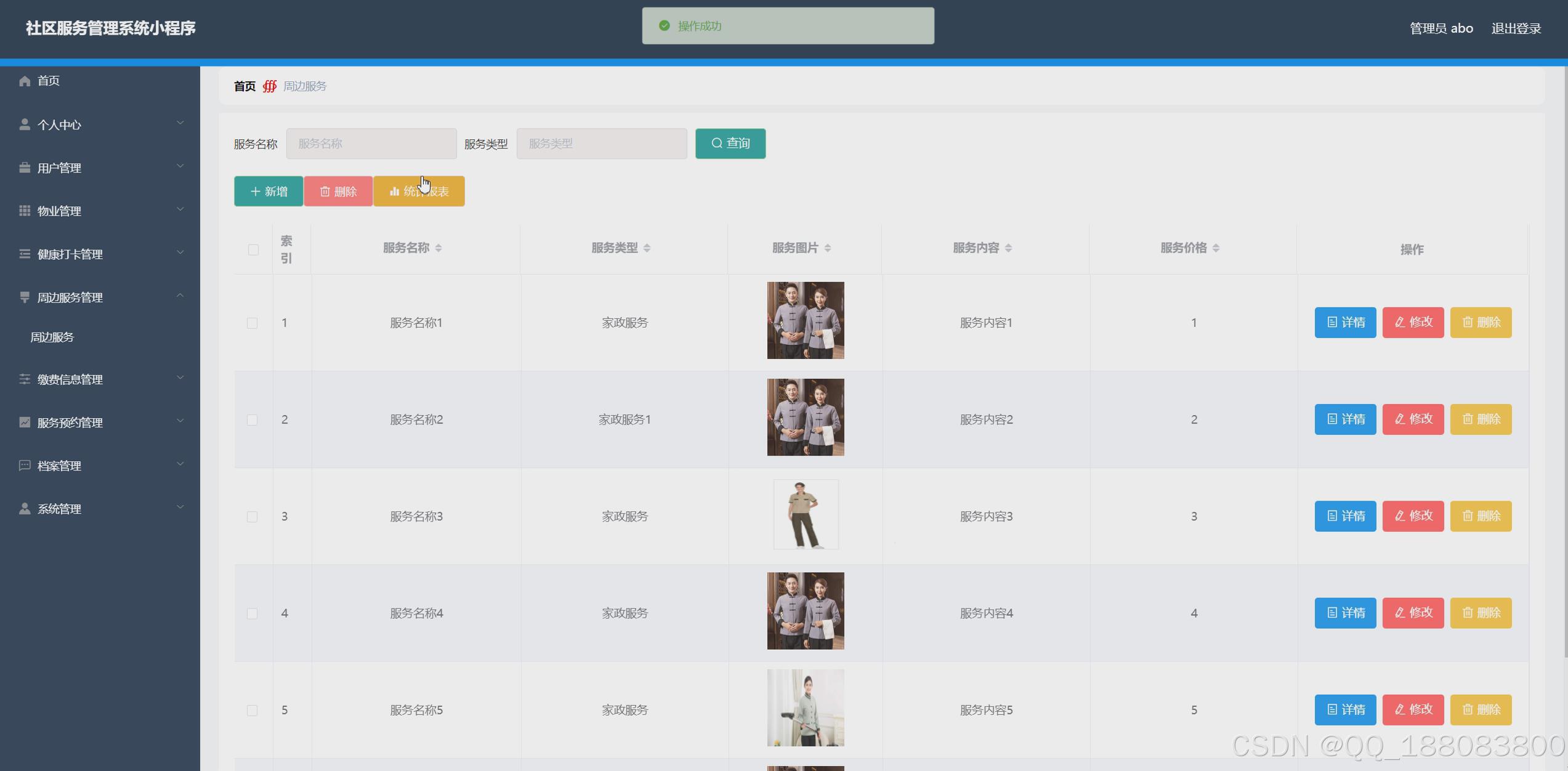Screen dimensions: 1568x771
Task: Collapse the 周边服务管理 menu chevron
Action: tap(180, 296)
